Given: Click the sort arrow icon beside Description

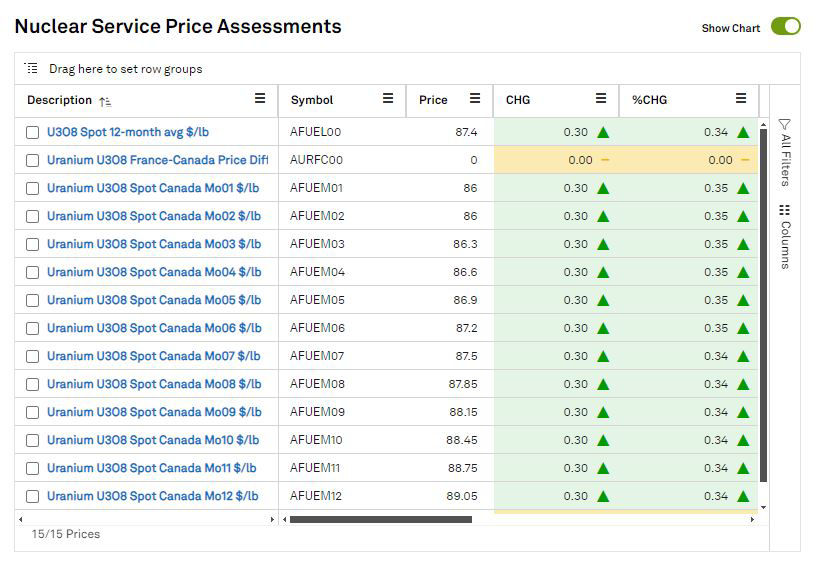Looking at the screenshot, I should [105, 101].
